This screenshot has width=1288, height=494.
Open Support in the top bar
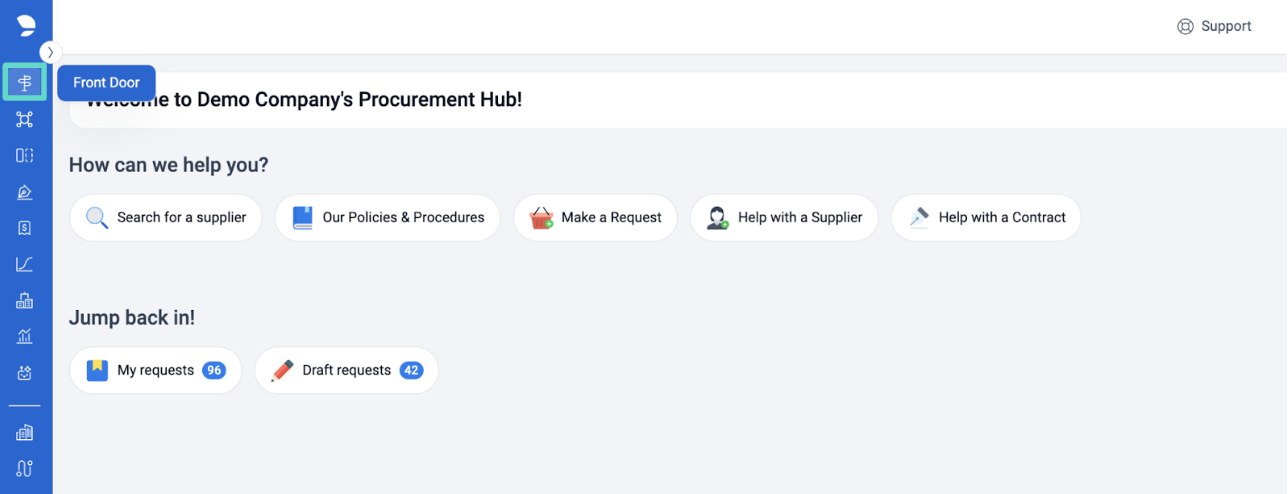pos(1214,27)
